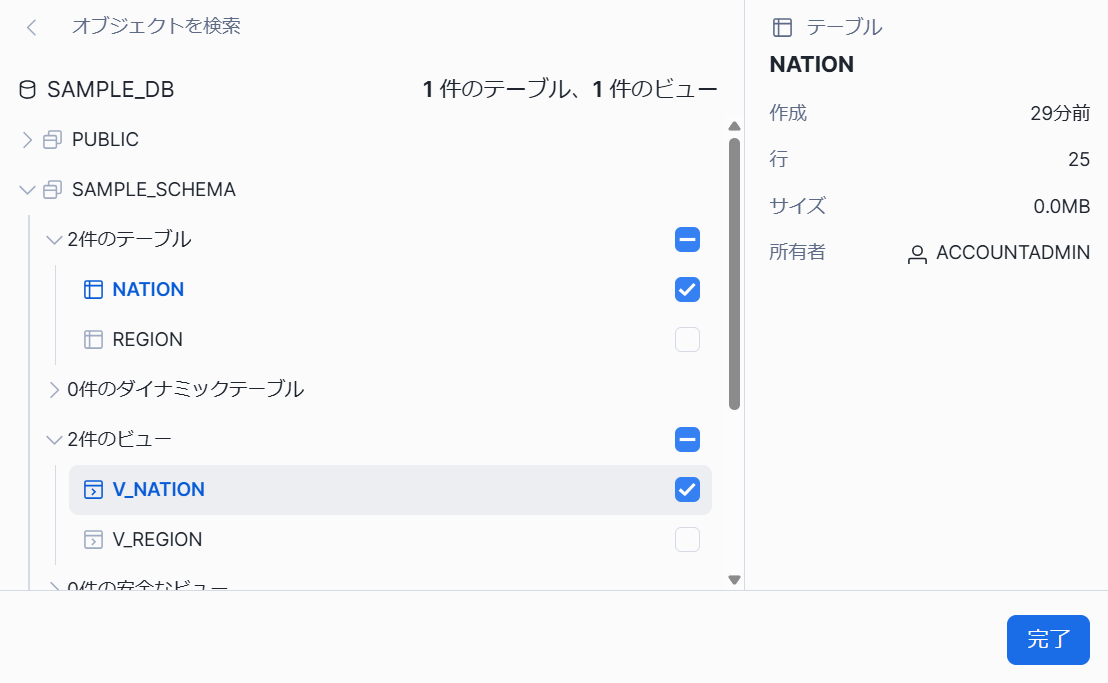Deselect the V_NATION view checkbox

[687, 489]
